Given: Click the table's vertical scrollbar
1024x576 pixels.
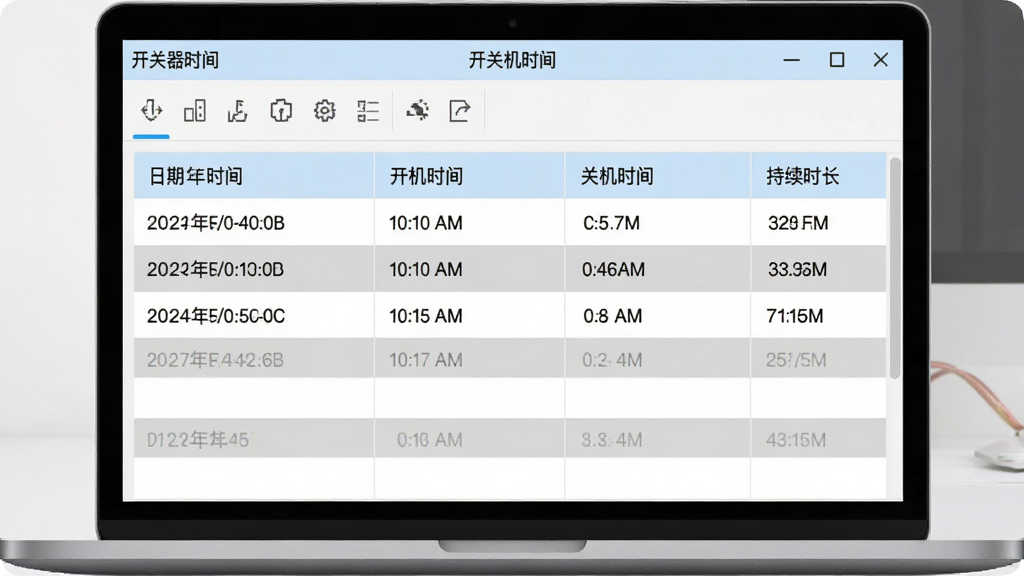Looking at the screenshot, I should [895, 268].
